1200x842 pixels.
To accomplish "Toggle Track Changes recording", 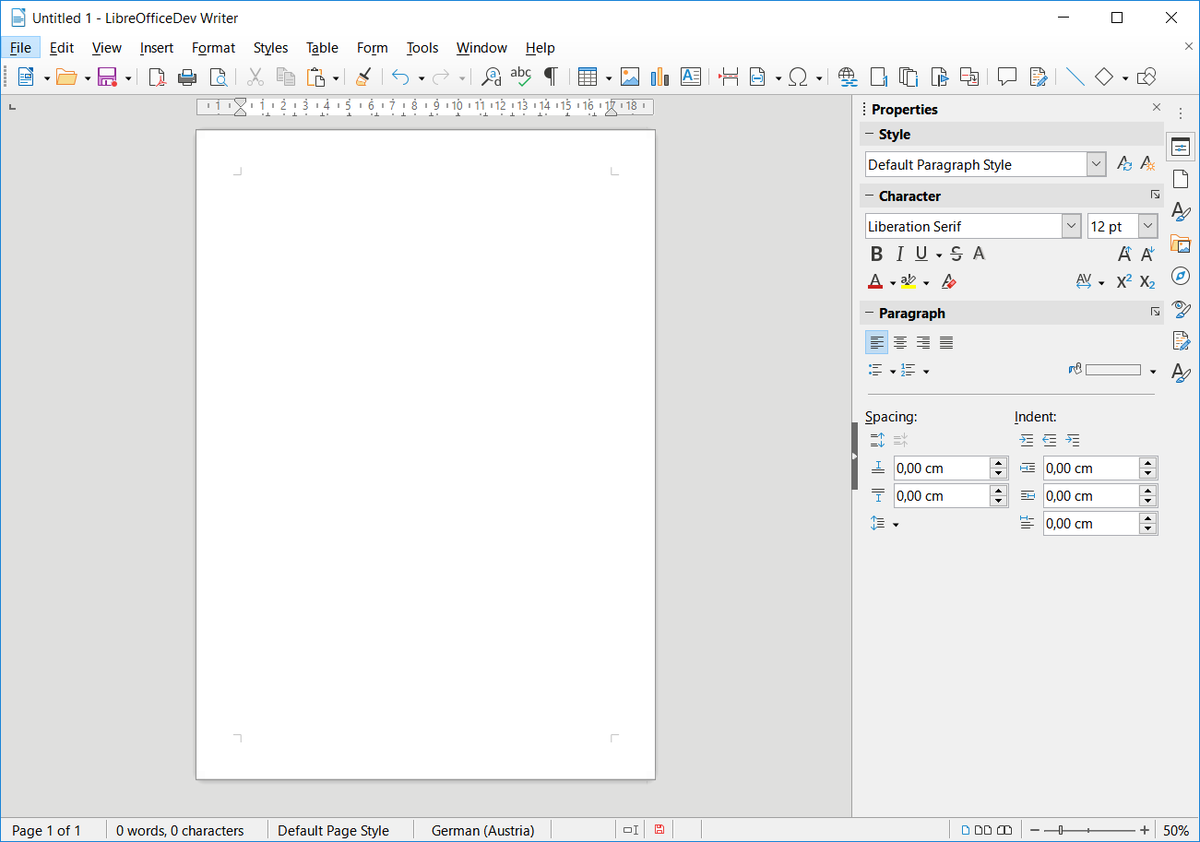I will pyautogui.click(x=1038, y=77).
